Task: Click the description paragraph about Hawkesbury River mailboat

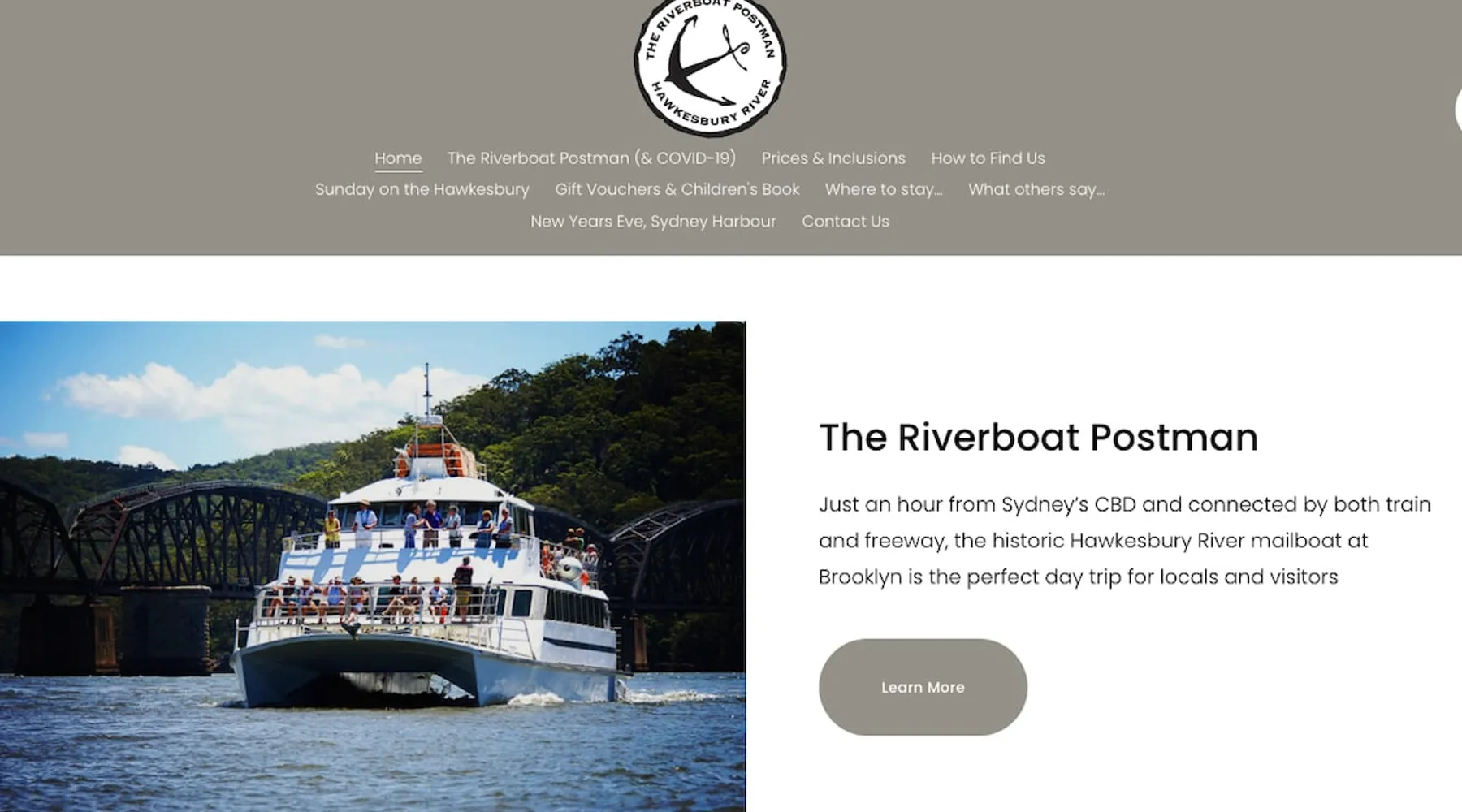Action: coord(1125,541)
